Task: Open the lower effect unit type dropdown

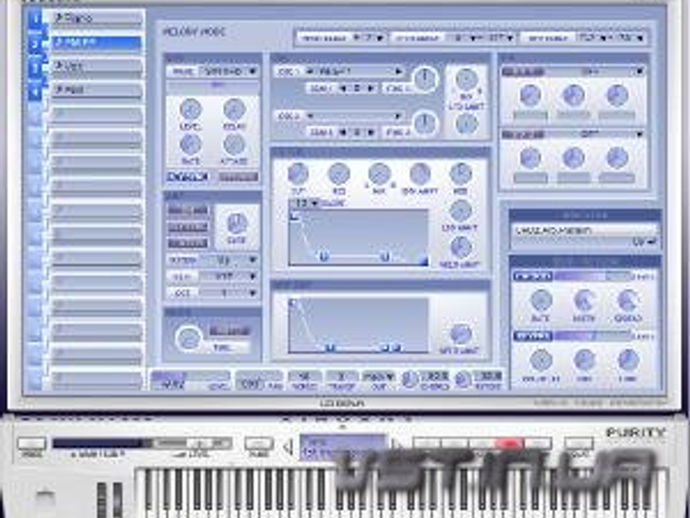Action: click(x=596, y=134)
